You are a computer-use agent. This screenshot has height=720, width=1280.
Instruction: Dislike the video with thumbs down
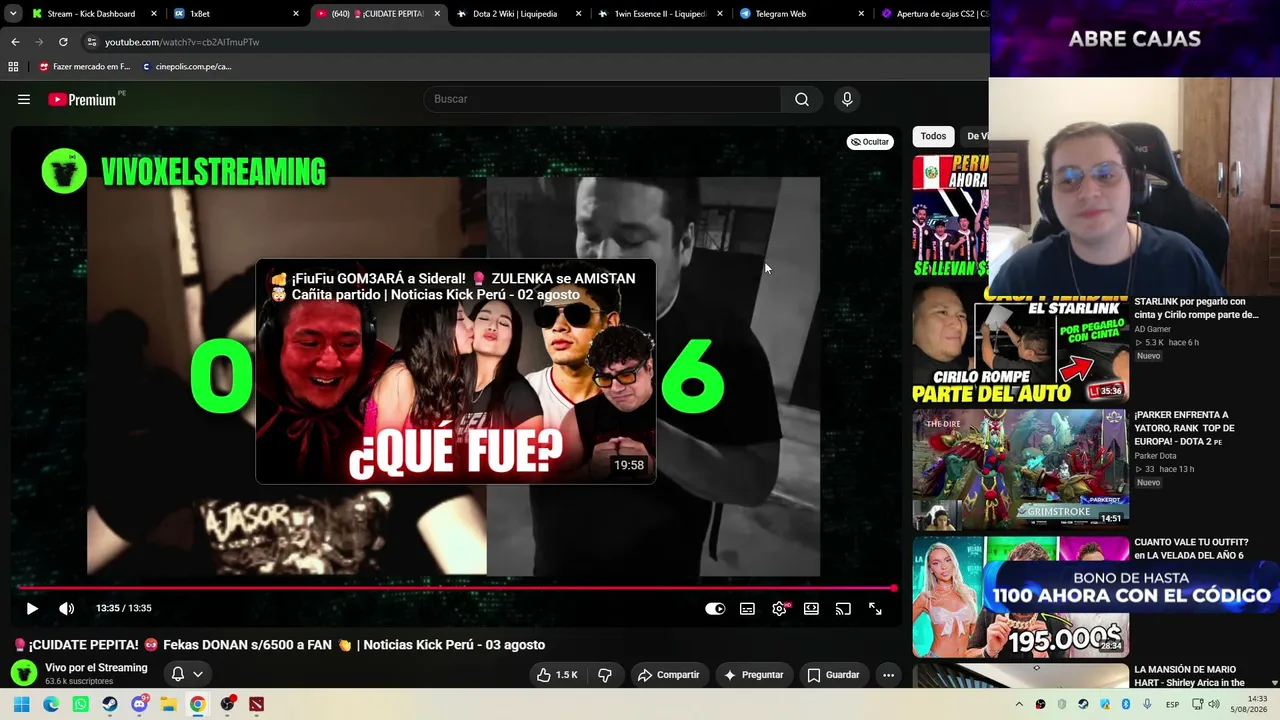[605, 675]
